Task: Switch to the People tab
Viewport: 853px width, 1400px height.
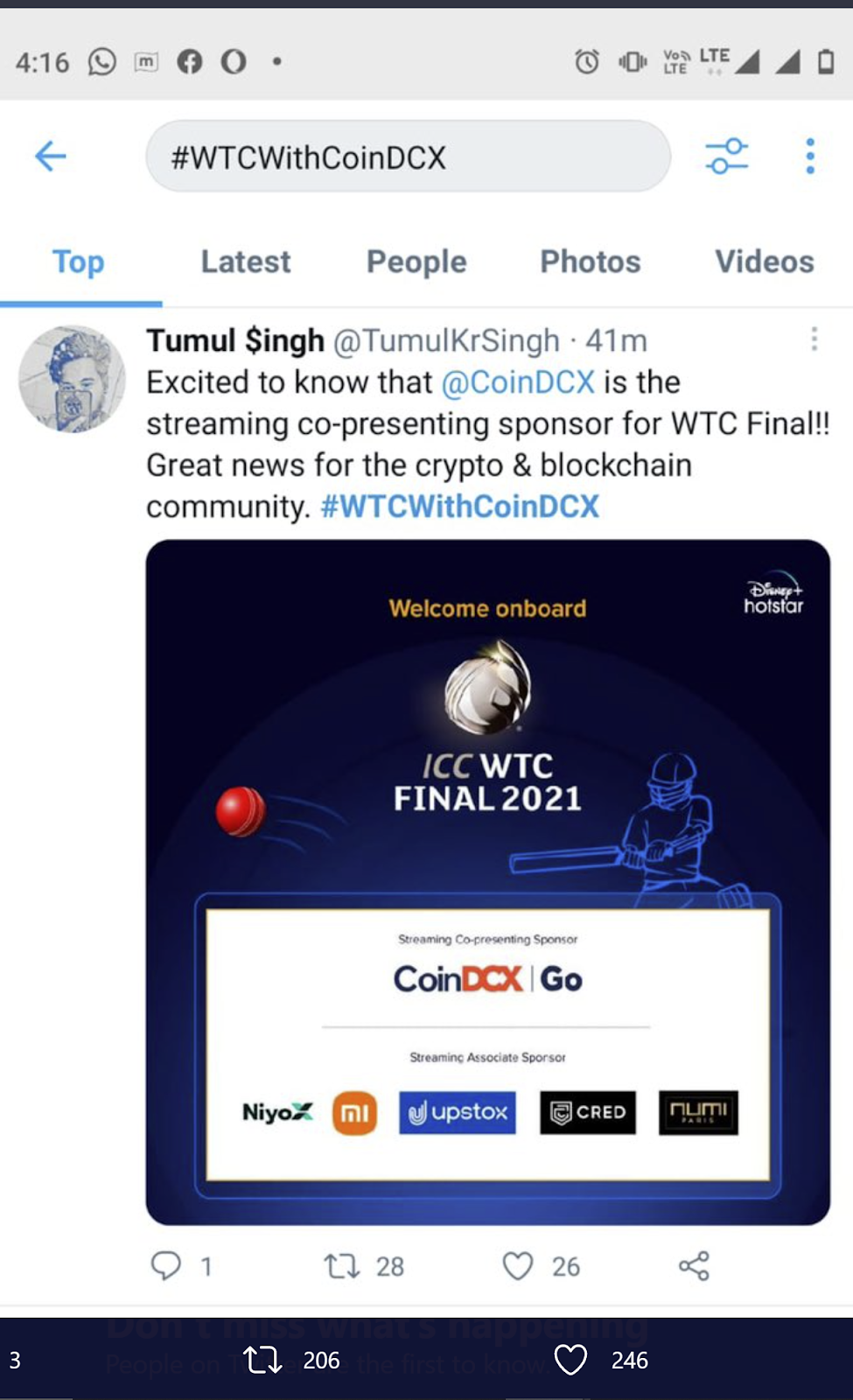Action: (416, 262)
